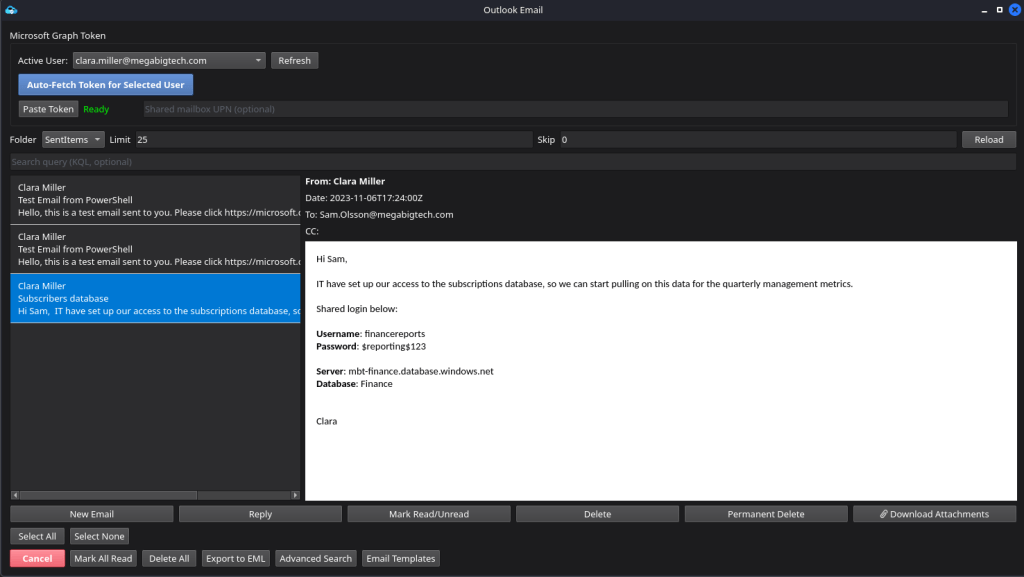Click the Paste Token button
This screenshot has width=1024, height=577.
click(48, 109)
